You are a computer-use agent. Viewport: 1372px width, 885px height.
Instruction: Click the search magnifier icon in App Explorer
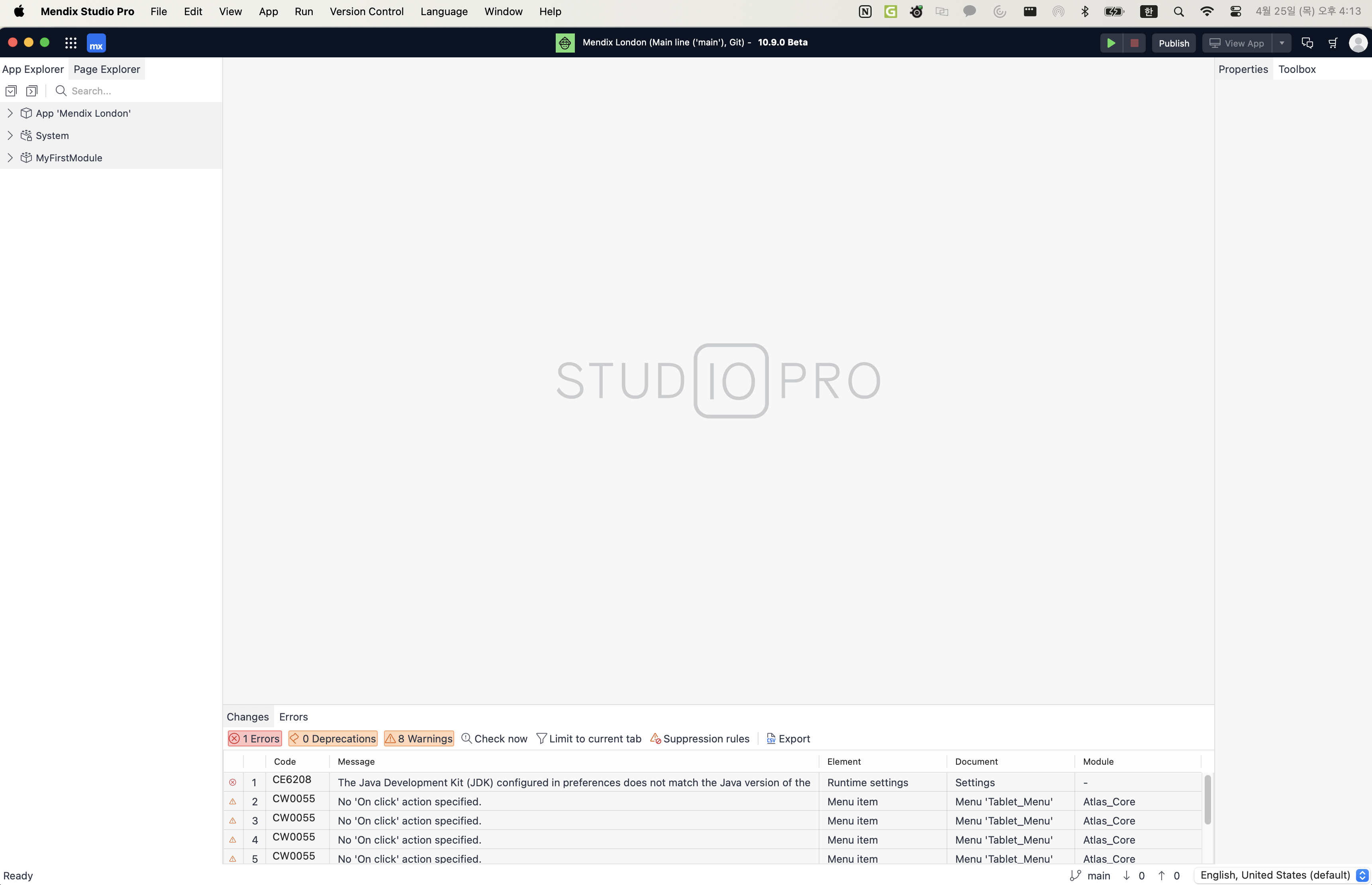(61, 91)
